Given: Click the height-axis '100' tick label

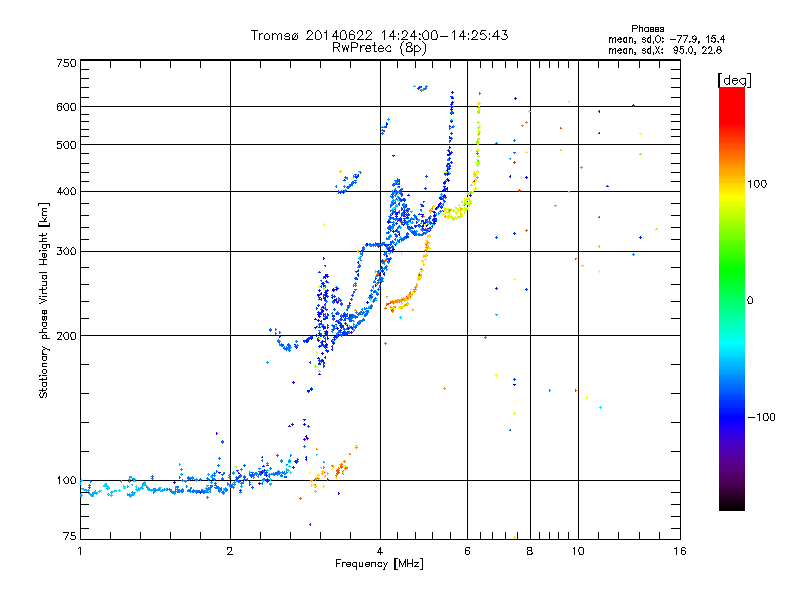Looking at the screenshot, I should (66, 481).
